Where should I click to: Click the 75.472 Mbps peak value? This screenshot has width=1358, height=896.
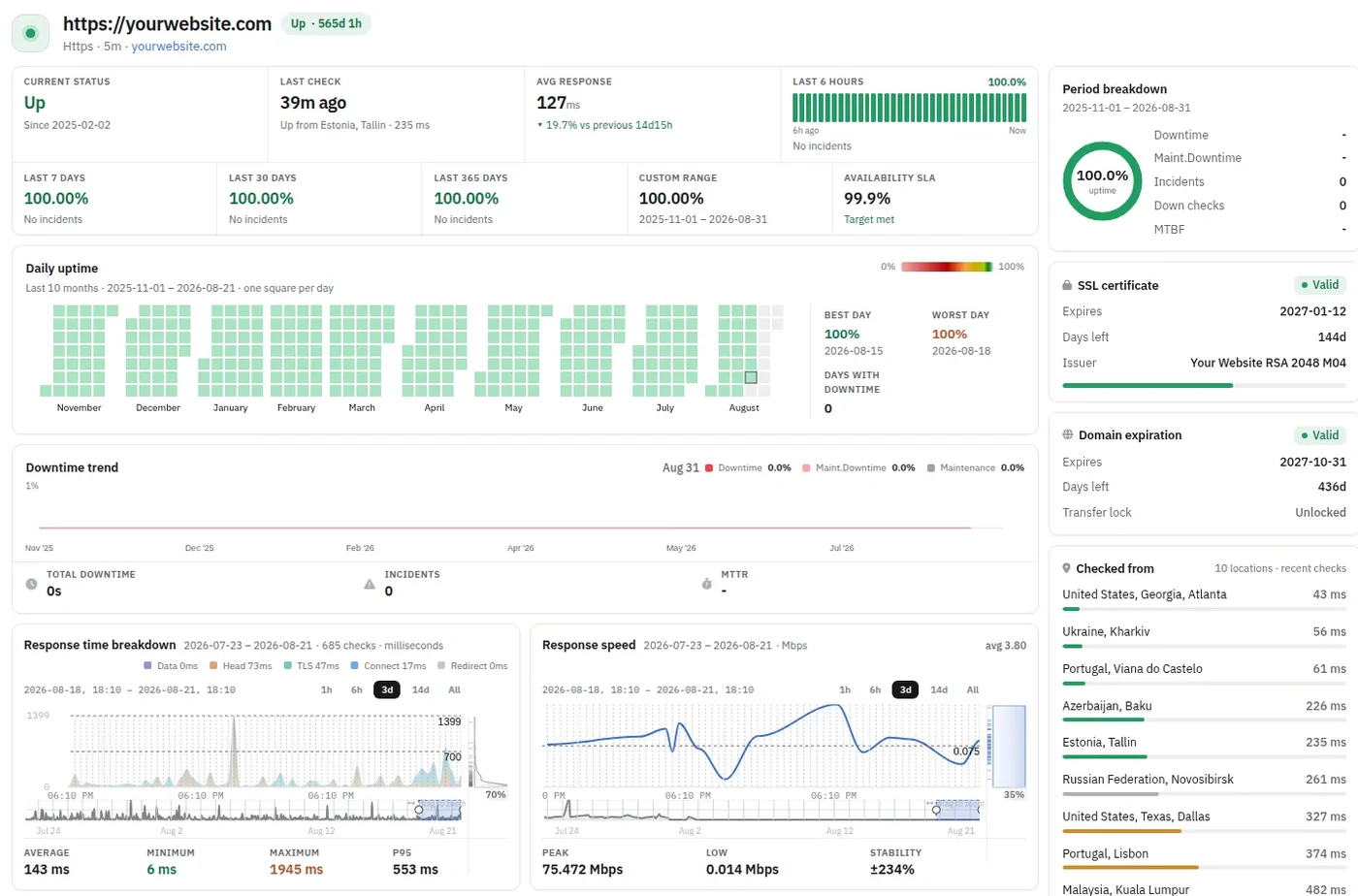pos(582,870)
